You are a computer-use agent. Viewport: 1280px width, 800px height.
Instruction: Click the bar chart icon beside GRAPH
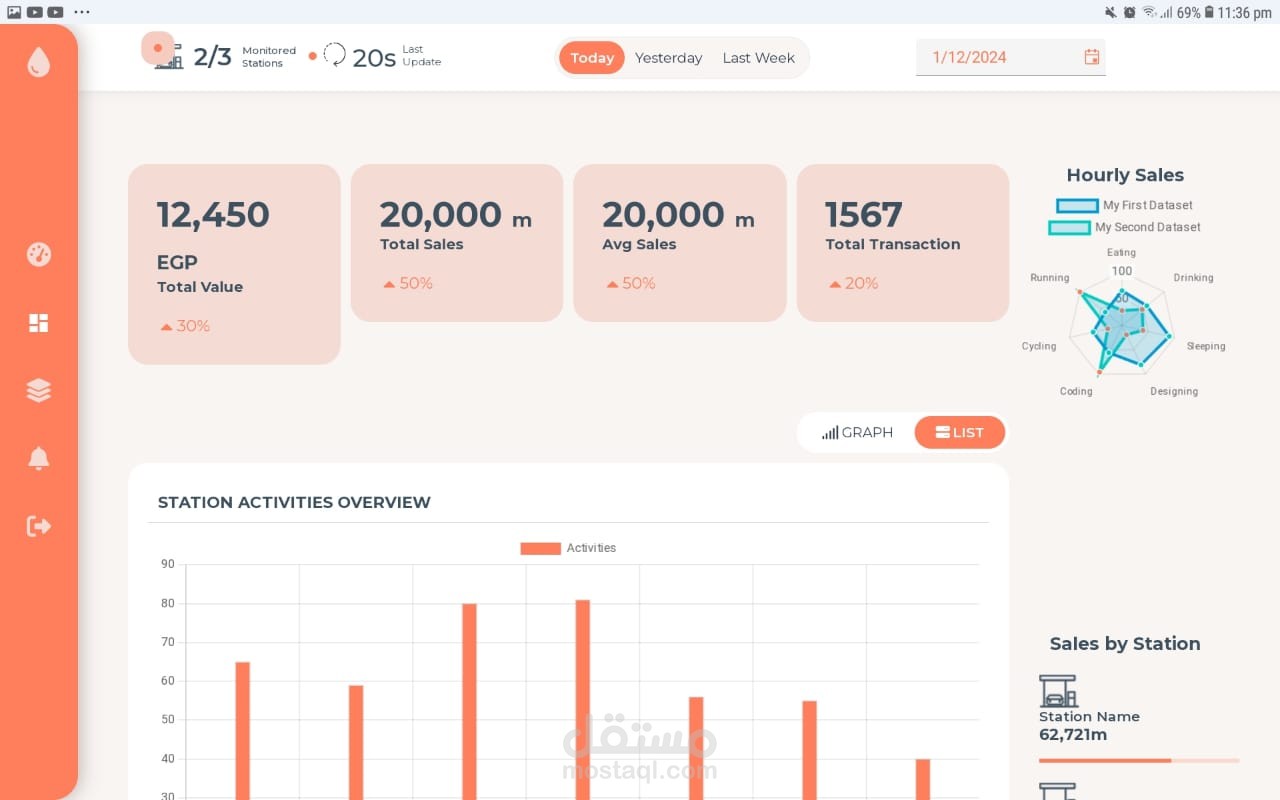tap(830, 433)
